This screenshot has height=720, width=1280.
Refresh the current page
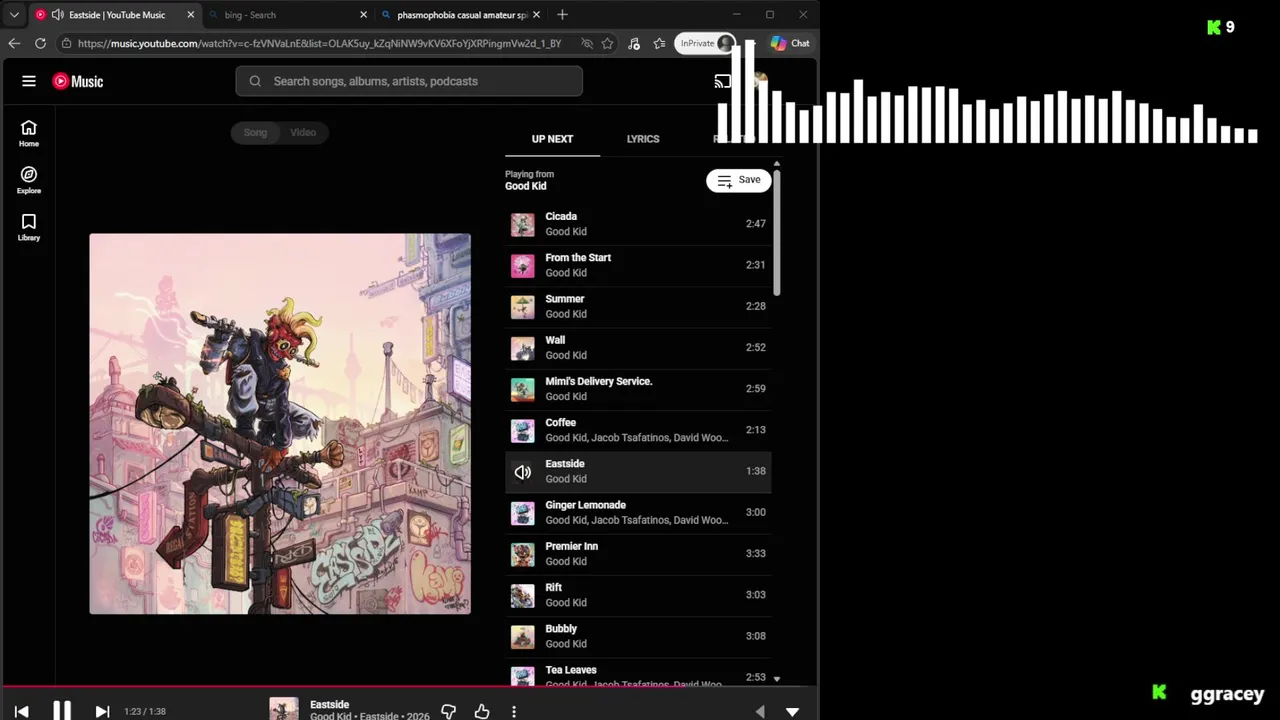(40, 43)
